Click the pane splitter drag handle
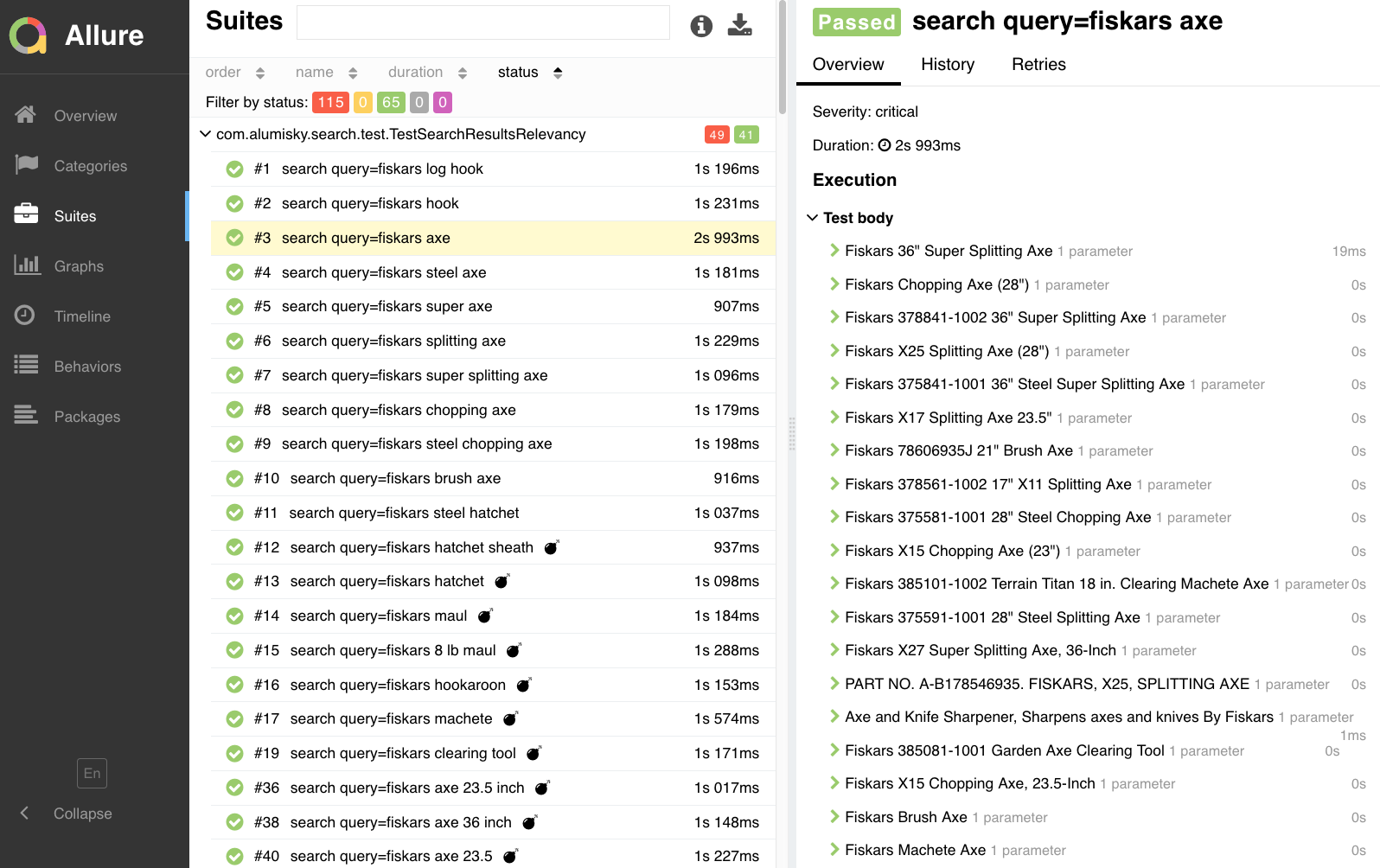Viewport: 1380px width, 868px height. pos(791,434)
